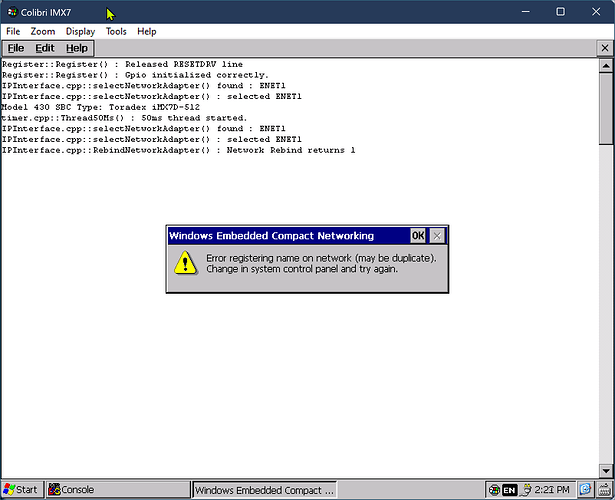Image resolution: width=615 pixels, height=500 pixels.
Task: Open the Display menu
Action: (x=80, y=31)
